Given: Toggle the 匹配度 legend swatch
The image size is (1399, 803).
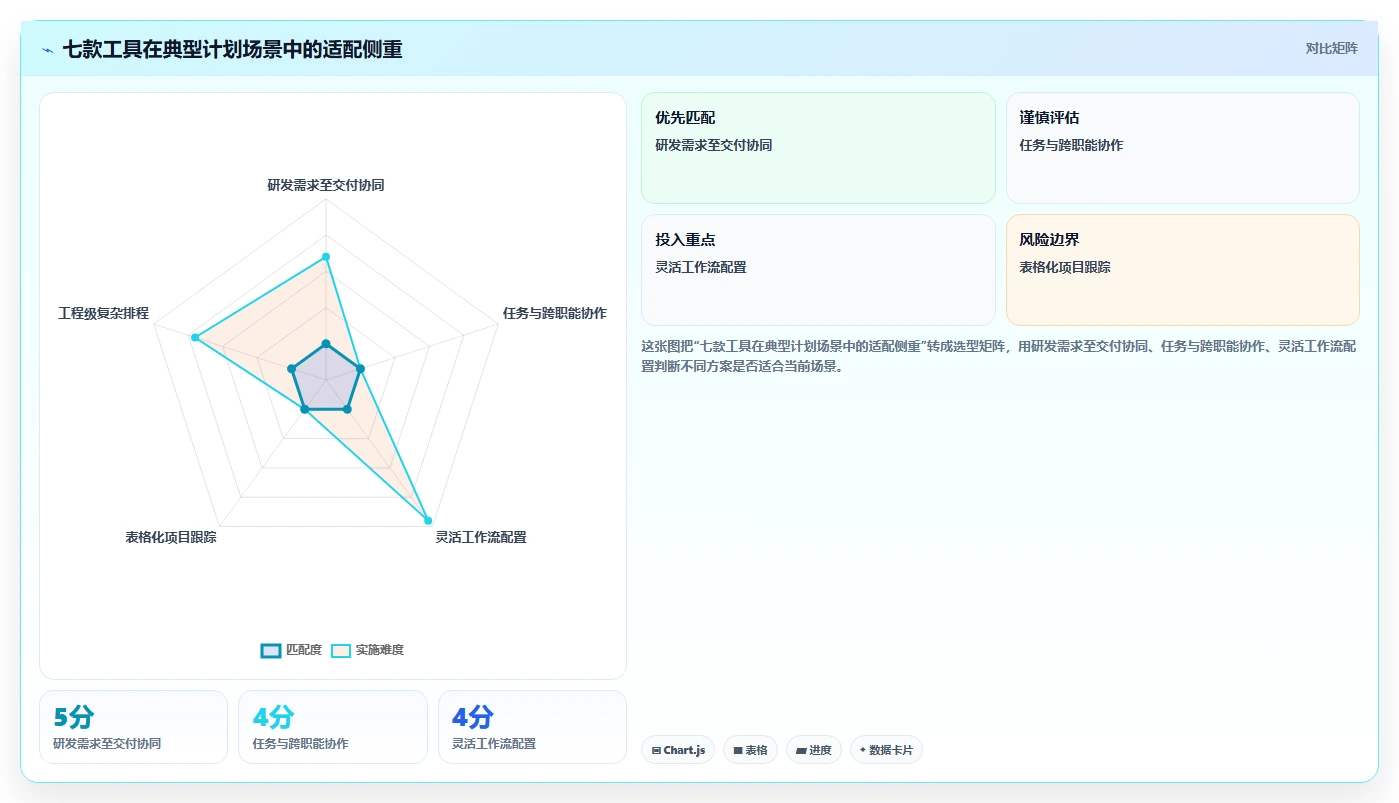Looking at the screenshot, I should pos(271,650).
